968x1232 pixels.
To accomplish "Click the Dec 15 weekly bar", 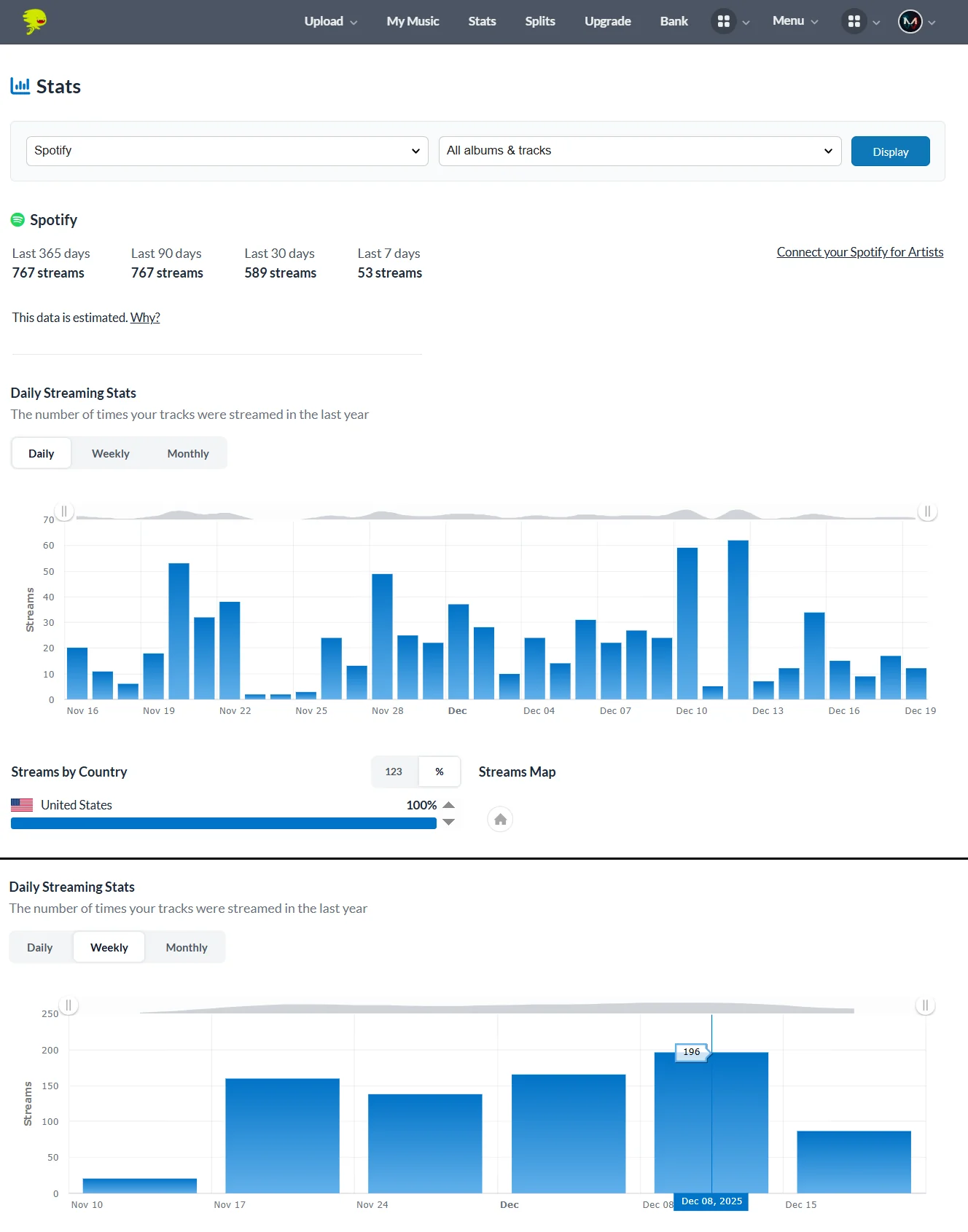I will coord(854,1161).
